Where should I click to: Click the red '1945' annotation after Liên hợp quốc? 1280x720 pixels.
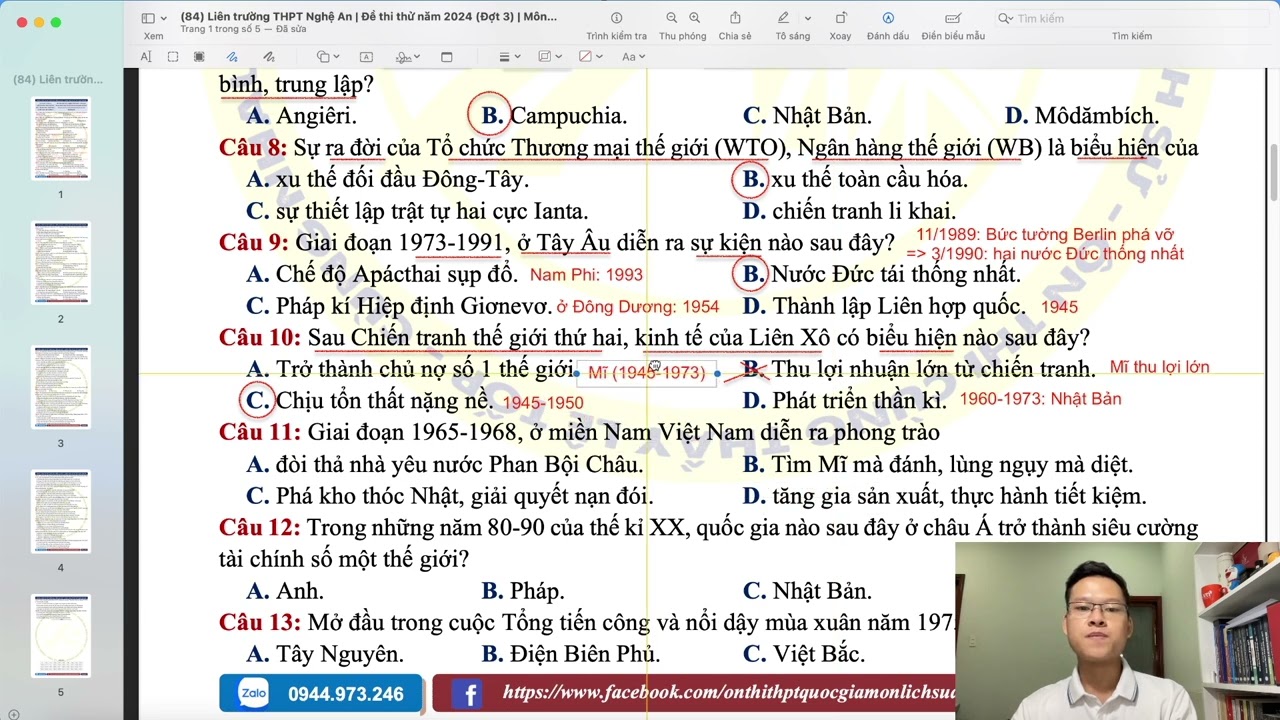[1059, 307]
